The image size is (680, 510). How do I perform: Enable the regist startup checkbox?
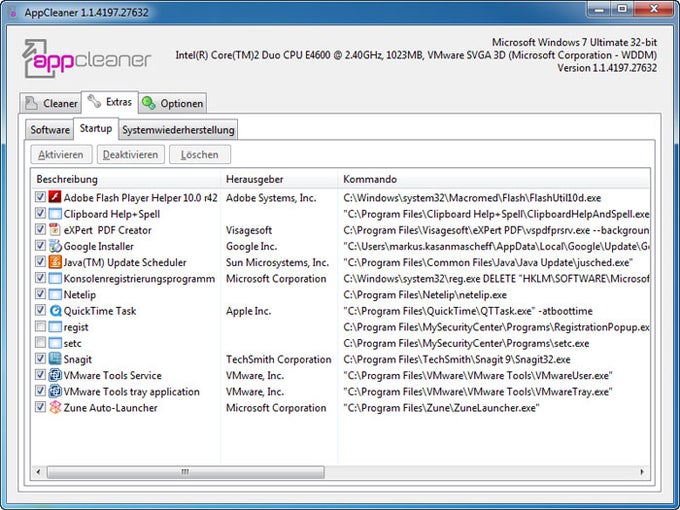(40, 326)
